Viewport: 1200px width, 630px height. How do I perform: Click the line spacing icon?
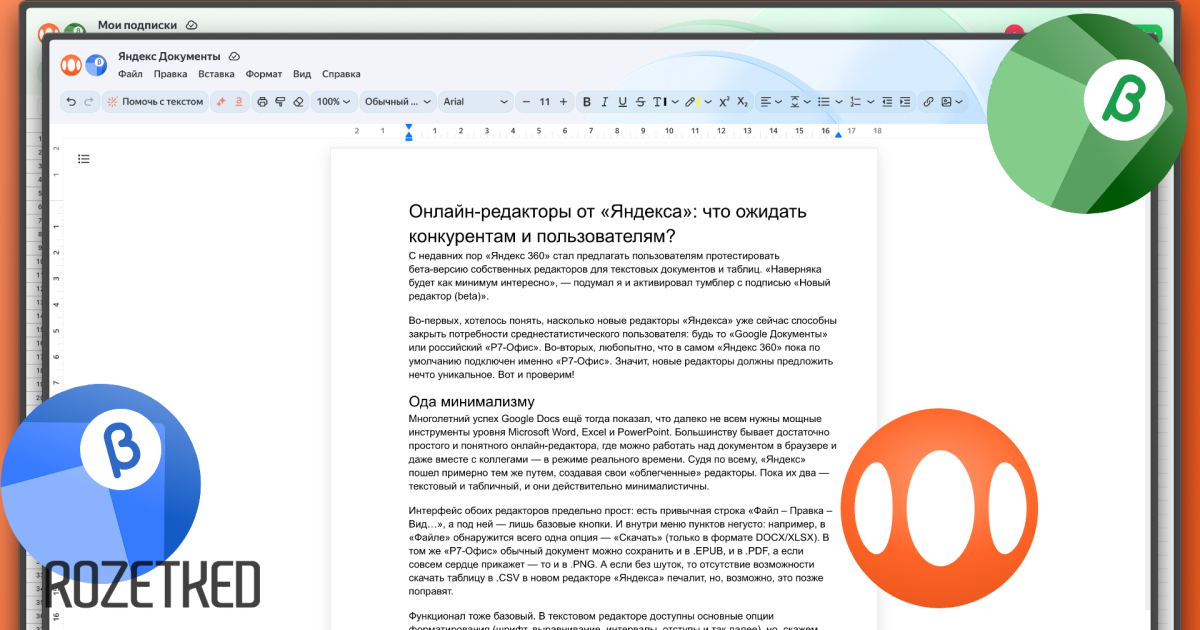coord(795,101)
